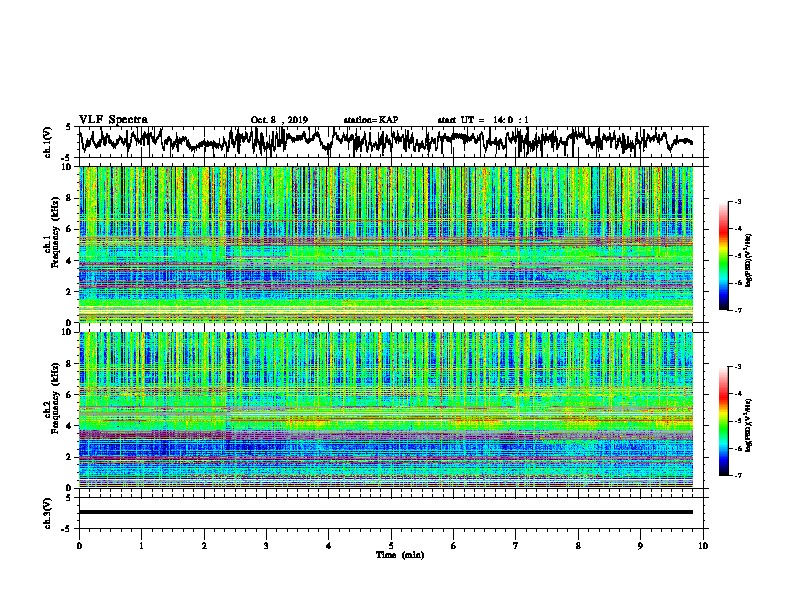The width and height of the screenshot is (792, 612).
Task: Click the "ch.1 Frequency (kHz)" axis label
Action: coord(51,233)
